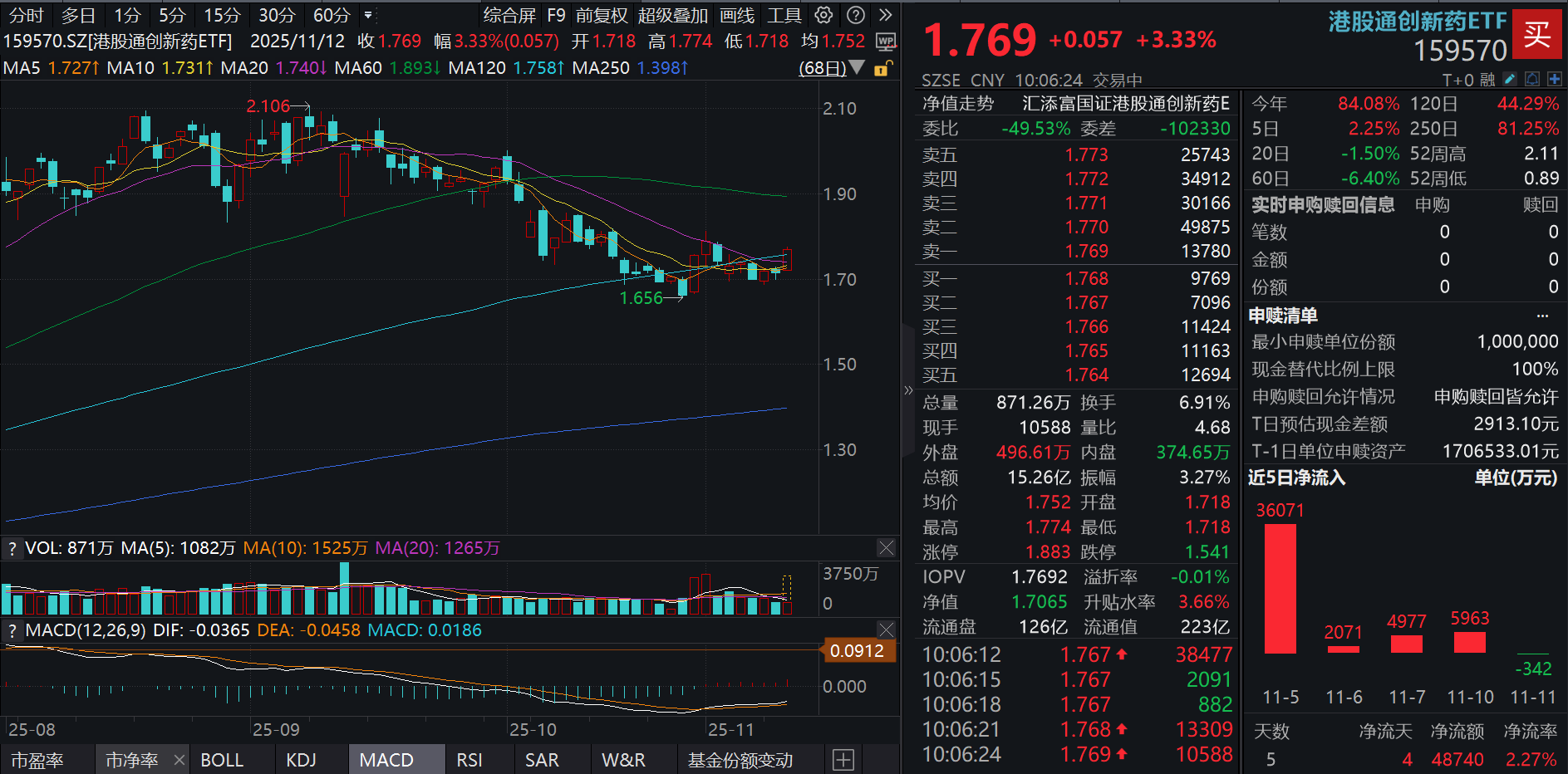Open the drawing tool 画线 icon
The width and height of the screenshot is (1568, 774).
click(x=735, y=14)
